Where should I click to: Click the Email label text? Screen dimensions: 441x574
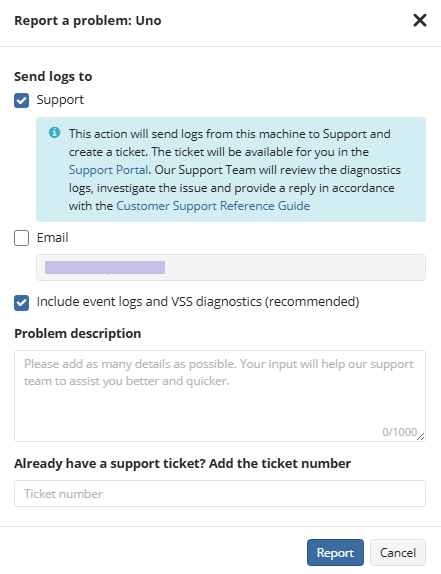coord(52,238)
